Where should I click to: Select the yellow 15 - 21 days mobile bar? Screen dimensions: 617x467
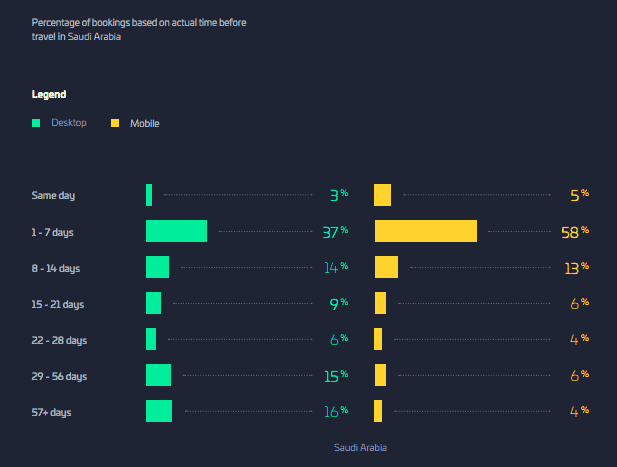(381, 303)
